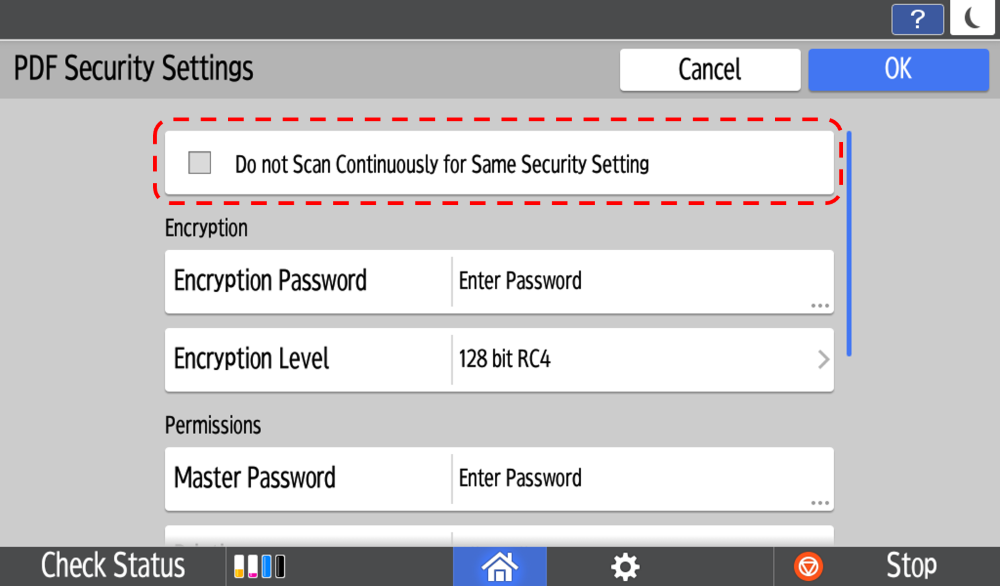Open Check Status in the bottom bar

pos(113,567)
